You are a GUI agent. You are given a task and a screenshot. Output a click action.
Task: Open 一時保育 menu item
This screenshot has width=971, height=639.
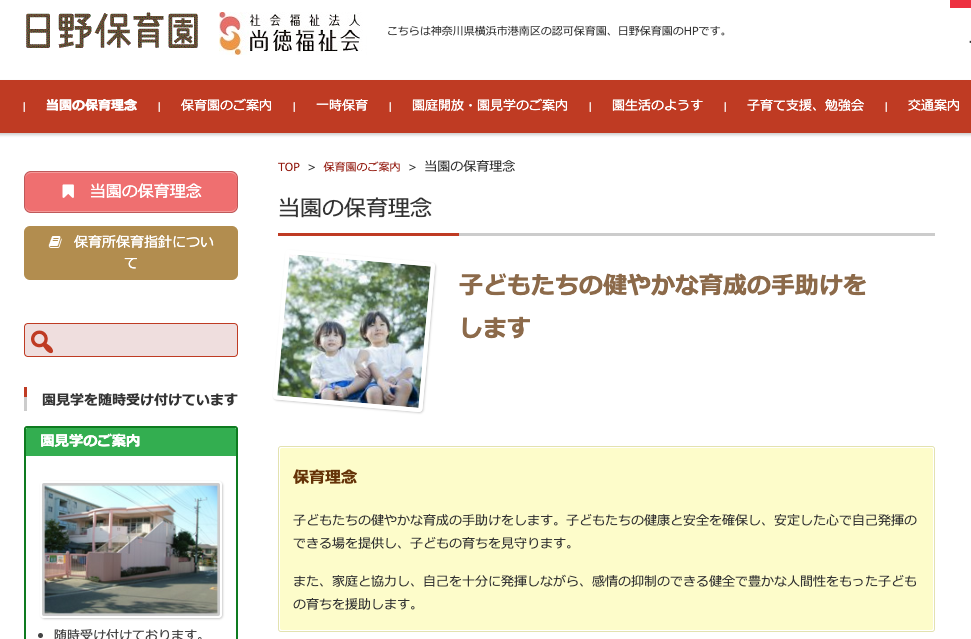point(342,105)
